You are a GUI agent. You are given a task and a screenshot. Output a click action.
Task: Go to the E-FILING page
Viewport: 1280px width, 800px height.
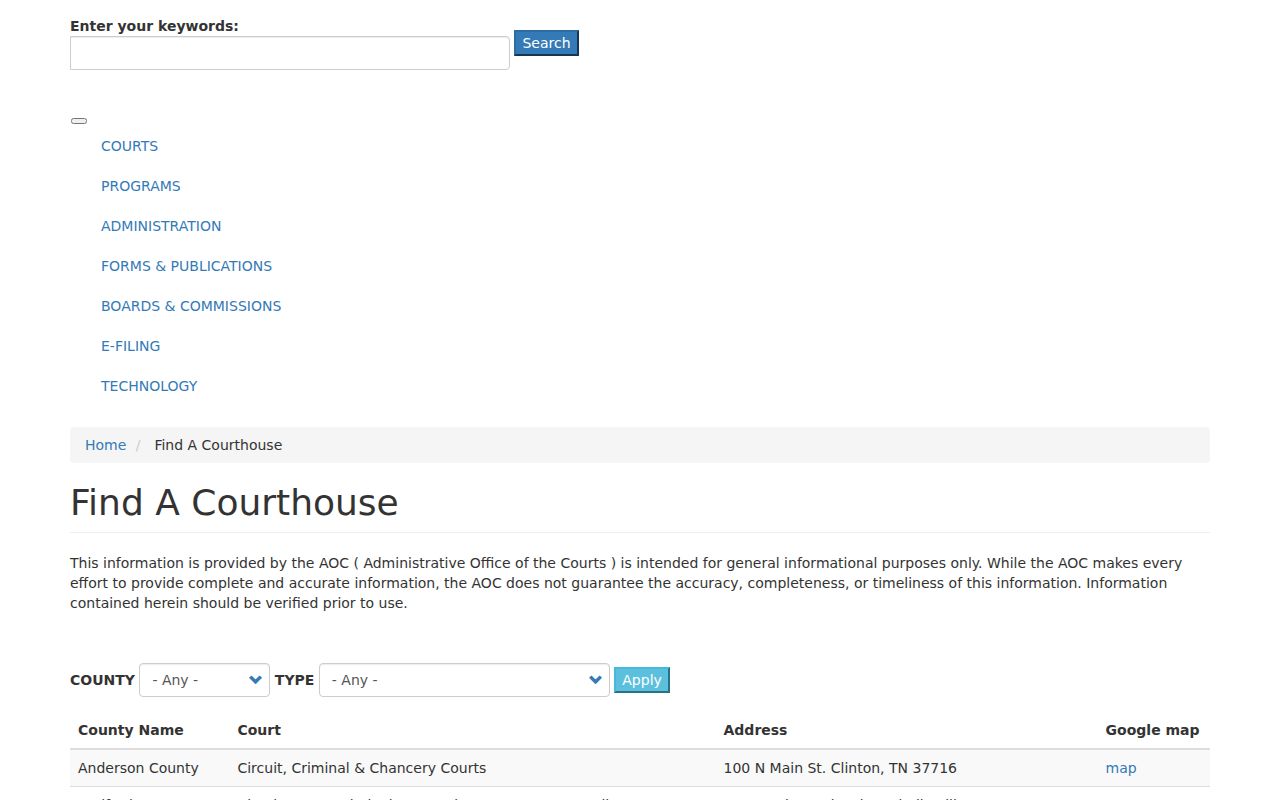130,346
